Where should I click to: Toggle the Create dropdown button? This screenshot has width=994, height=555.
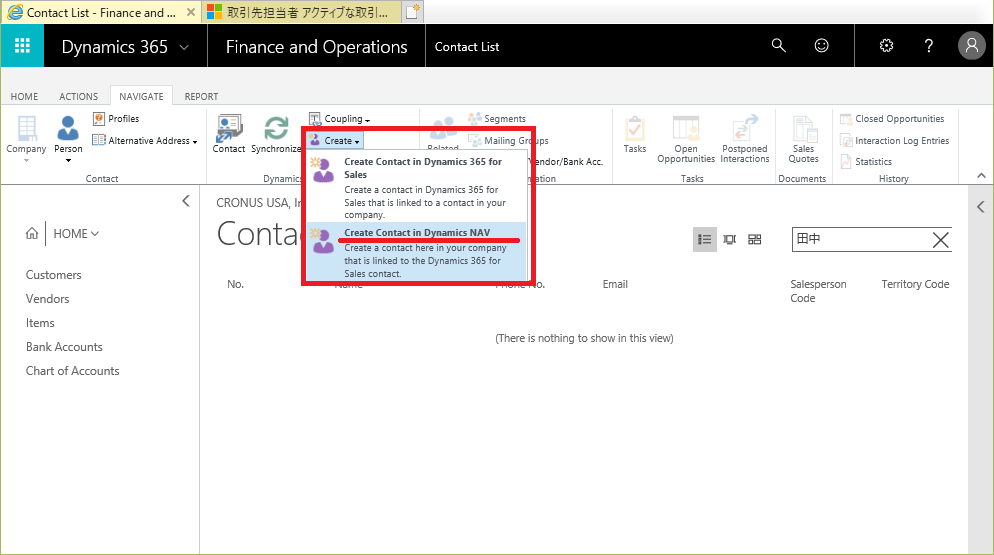(335, 140)
